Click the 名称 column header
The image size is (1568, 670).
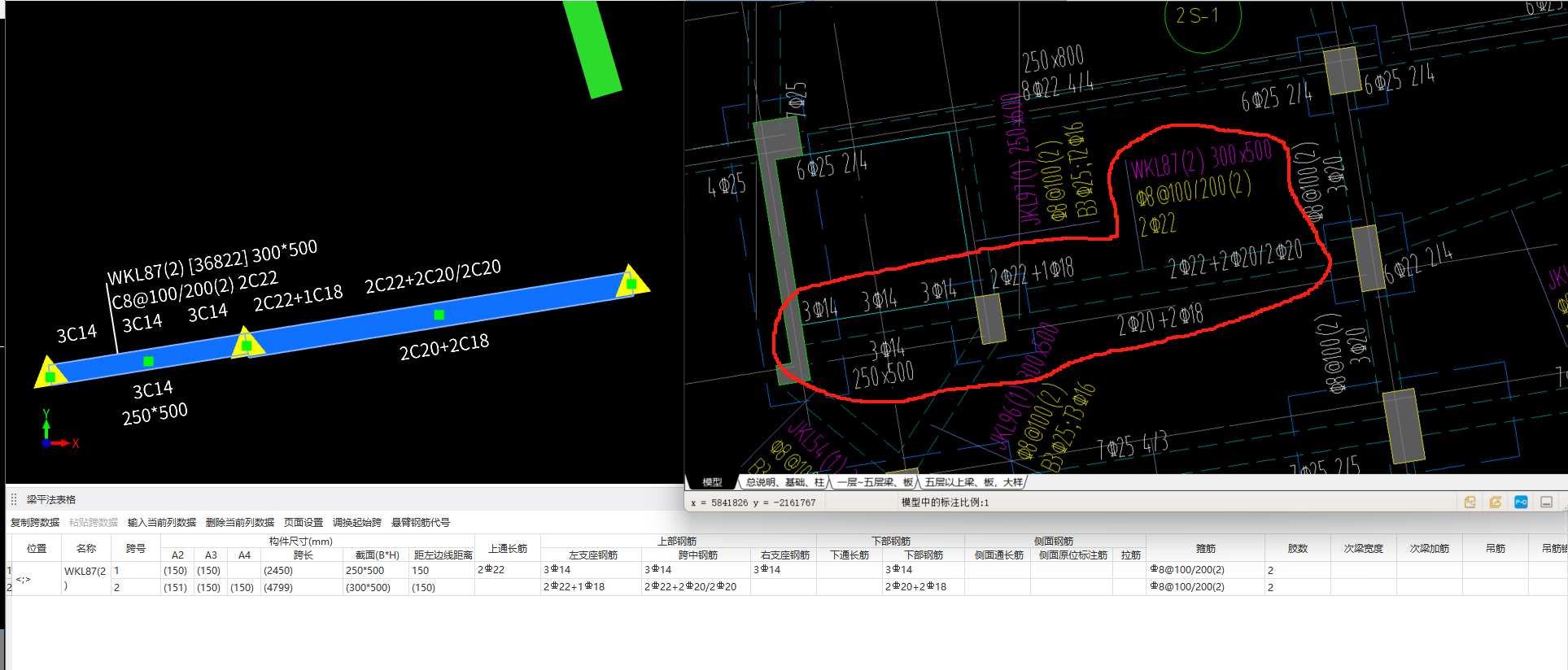click(x=86, y=548)
